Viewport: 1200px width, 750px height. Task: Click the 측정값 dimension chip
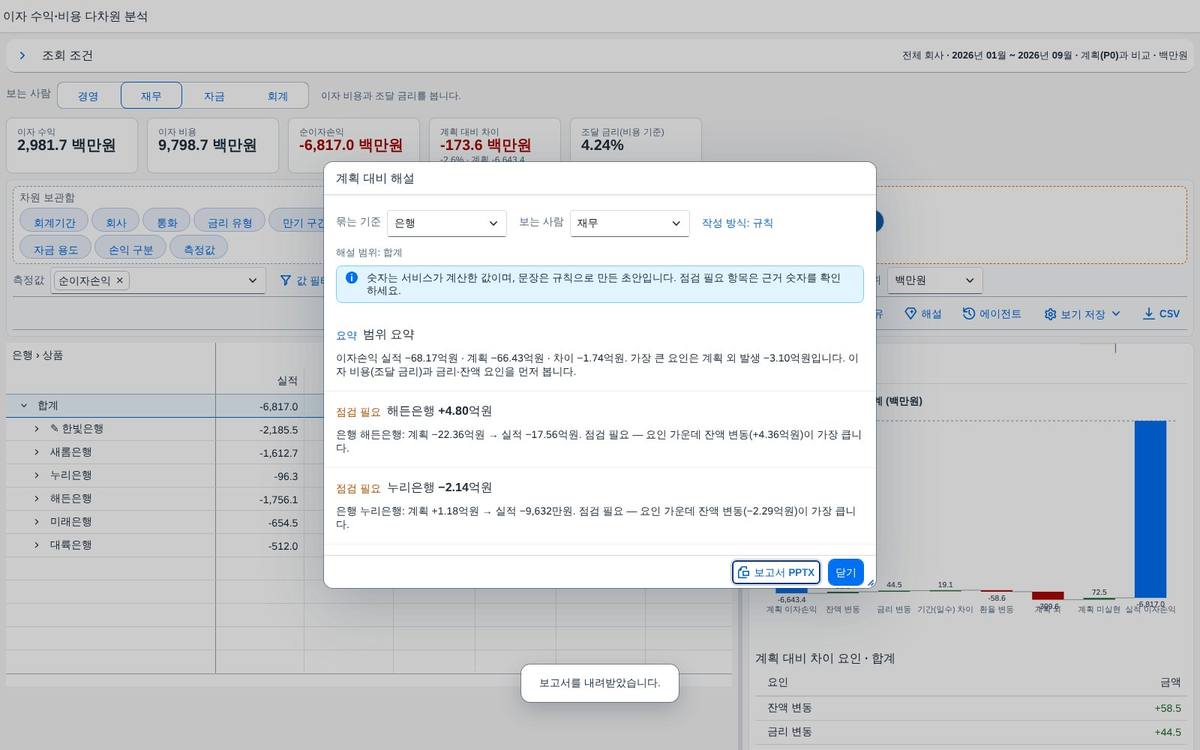tap(198, 248)
